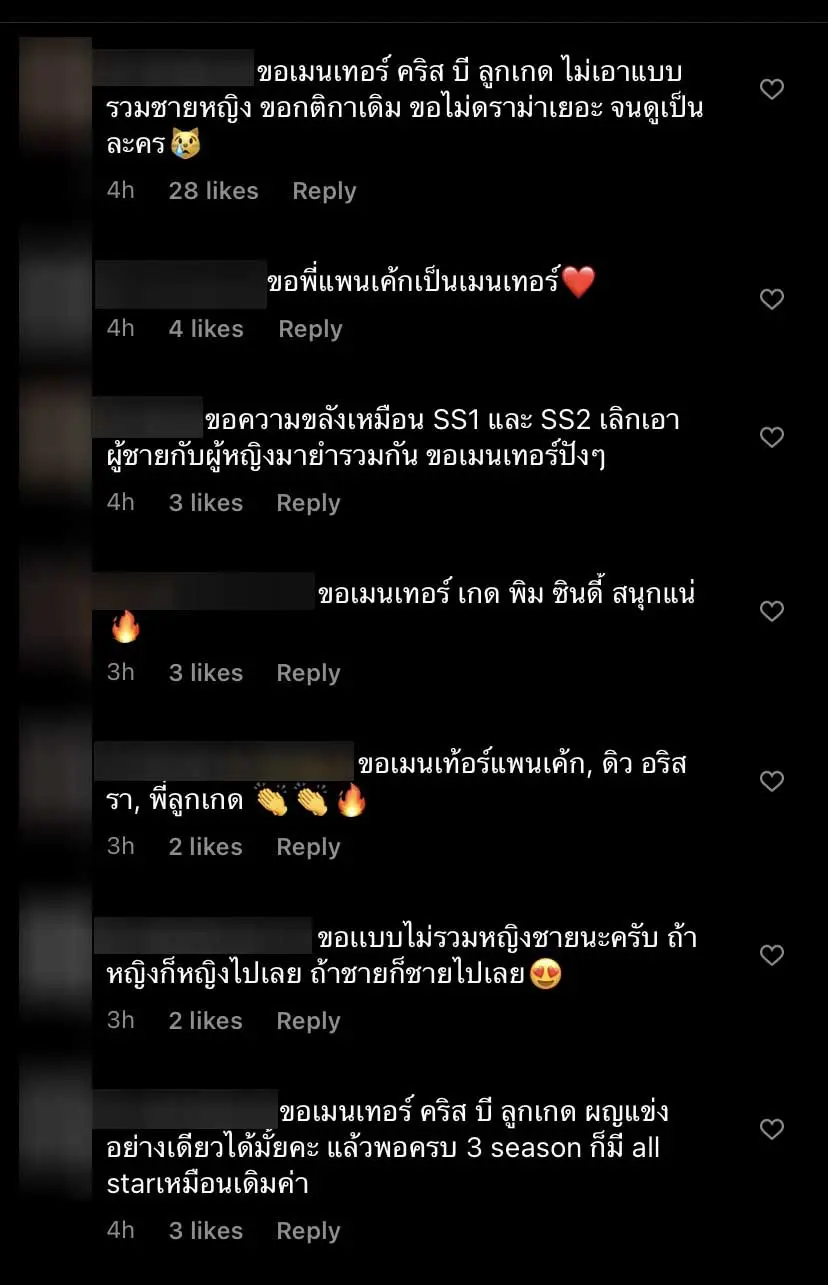Image resolution: width=828 pixels, height=1285 pixels.
Task: Reply to the SS1 and SS2 comment
Action: [x=308, y=503]
